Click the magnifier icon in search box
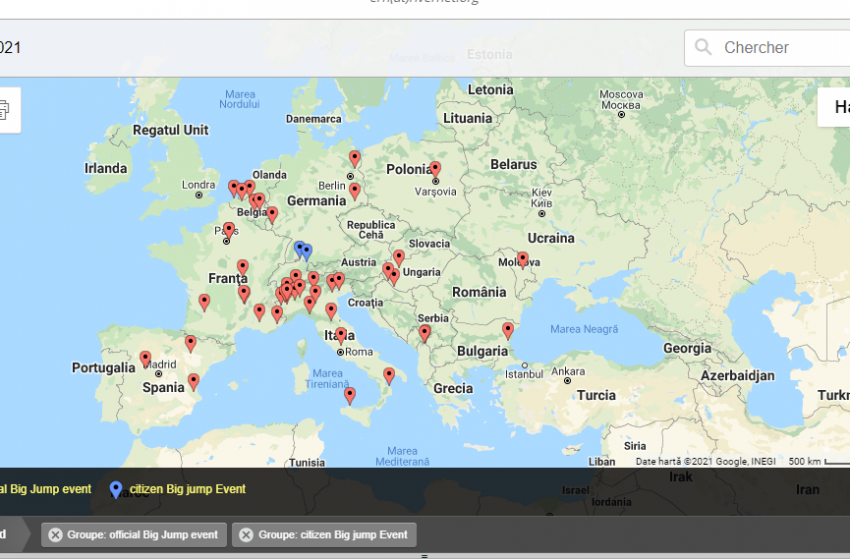 703,47
